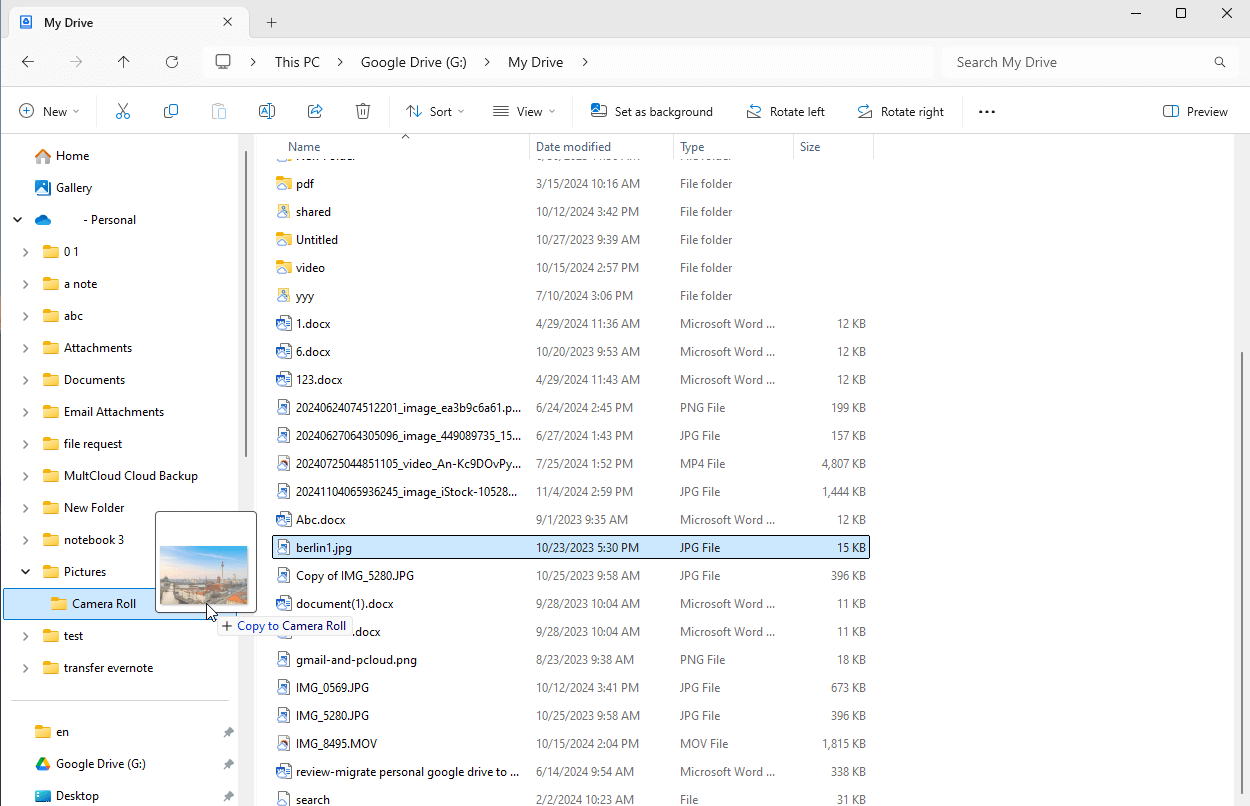Open the New item menu

pos(49,112)
